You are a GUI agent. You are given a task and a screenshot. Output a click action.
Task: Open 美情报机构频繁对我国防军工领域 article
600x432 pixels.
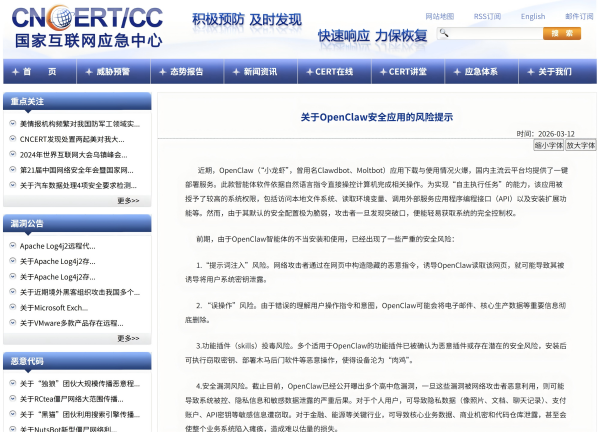[x=80, y=124]
